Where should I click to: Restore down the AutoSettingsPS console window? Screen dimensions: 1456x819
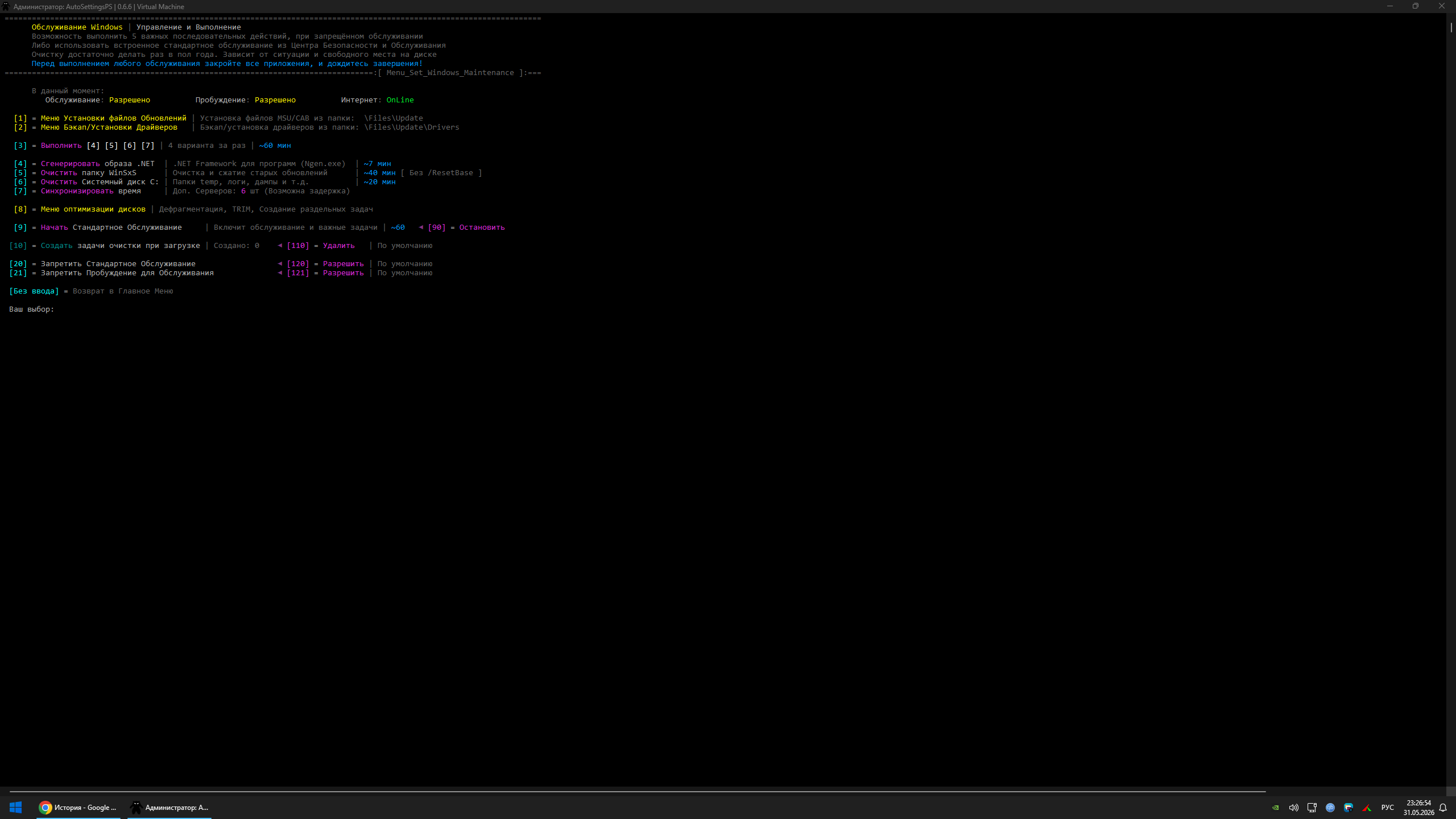(x=1416, y=6)
